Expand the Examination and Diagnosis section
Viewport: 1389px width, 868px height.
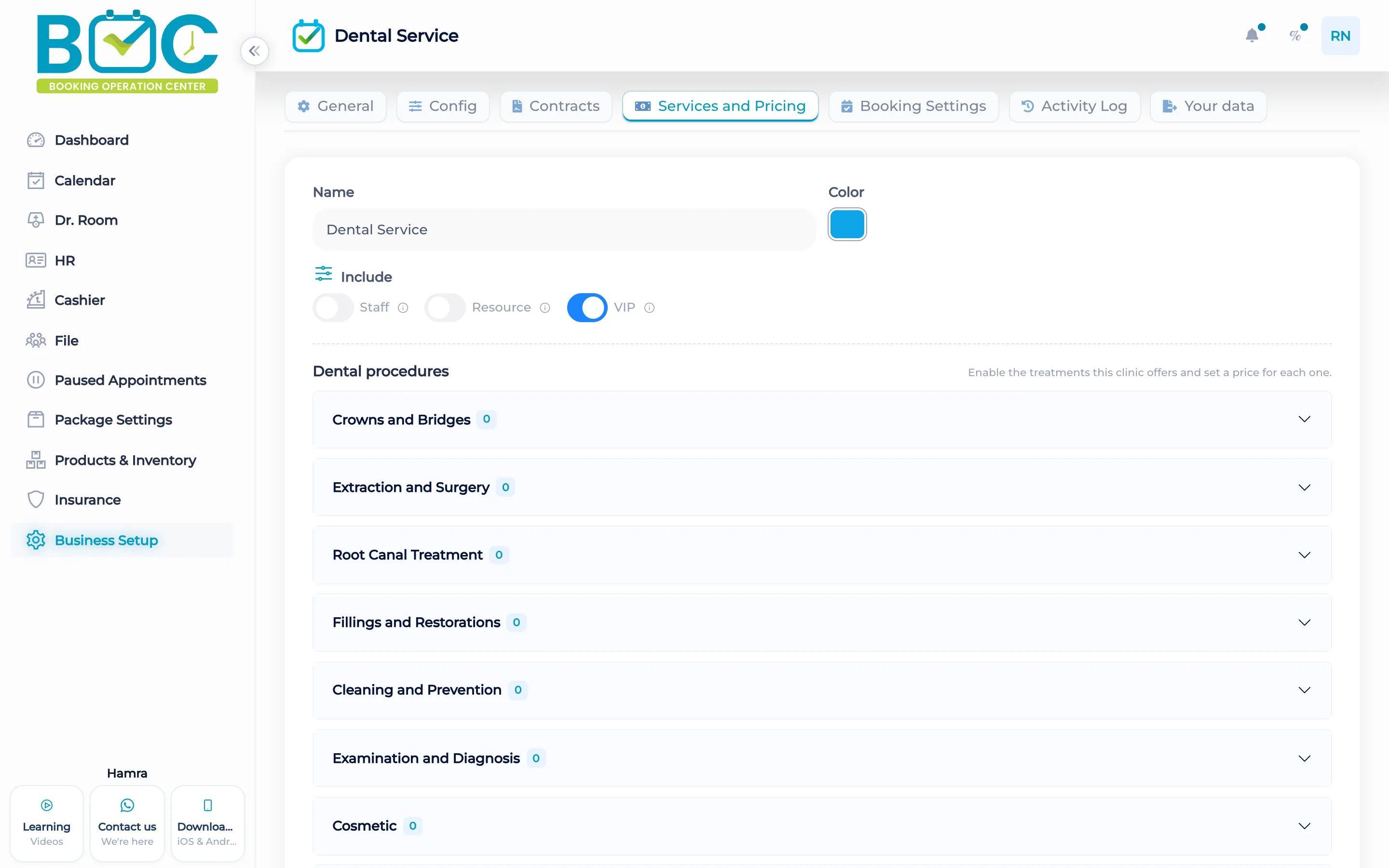click(822, 759)
